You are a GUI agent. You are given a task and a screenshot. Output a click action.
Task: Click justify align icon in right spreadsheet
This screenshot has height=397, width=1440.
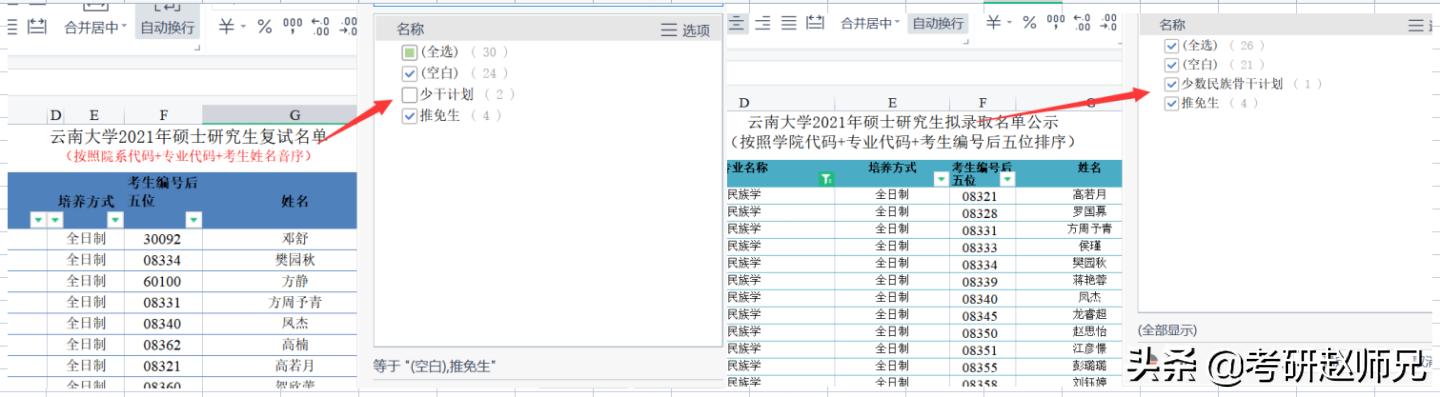pyautogui.click(x=789, y=23)
